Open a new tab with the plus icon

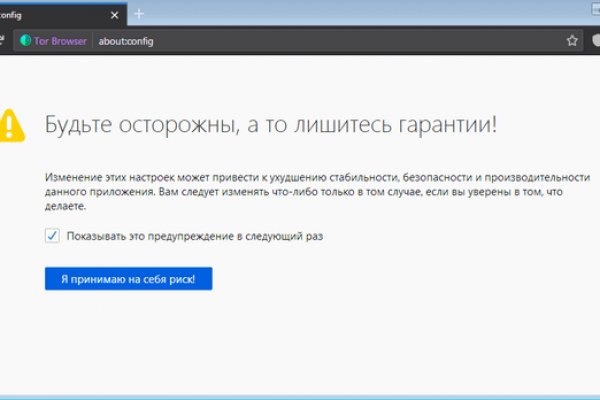coord(139,13)
